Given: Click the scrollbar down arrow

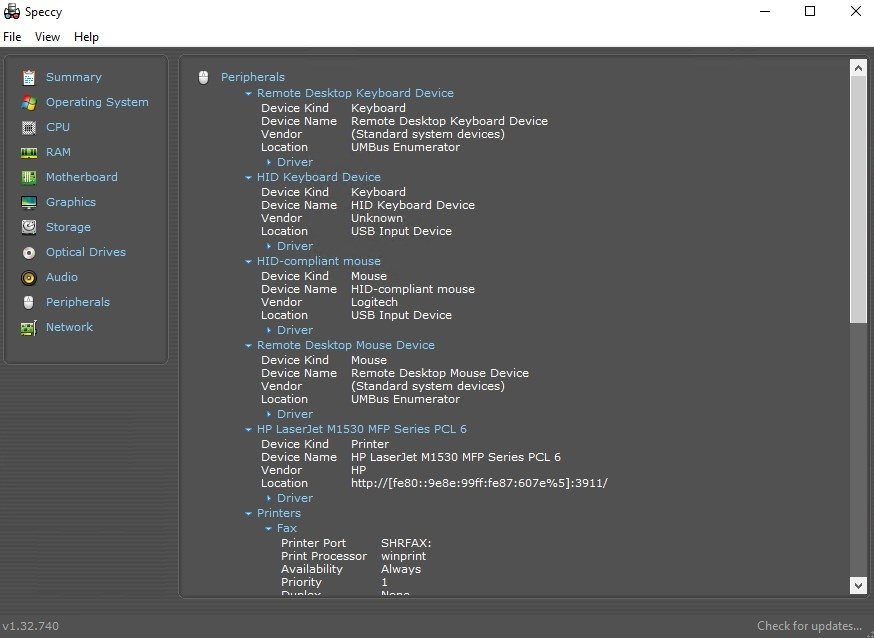Looking at the screenshot, I should (858, 586).
